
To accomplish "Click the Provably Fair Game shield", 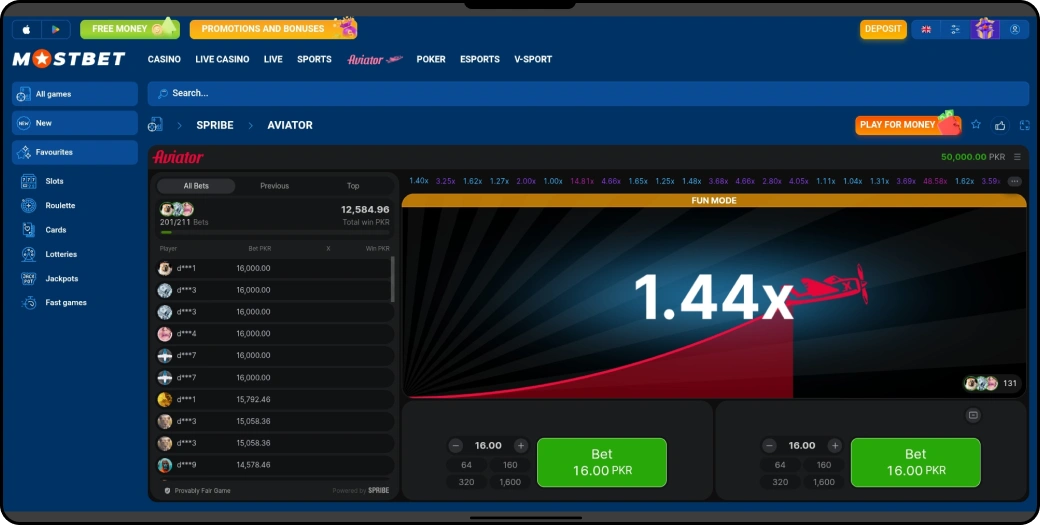I will pyautogui.click(x=167, y=491).
